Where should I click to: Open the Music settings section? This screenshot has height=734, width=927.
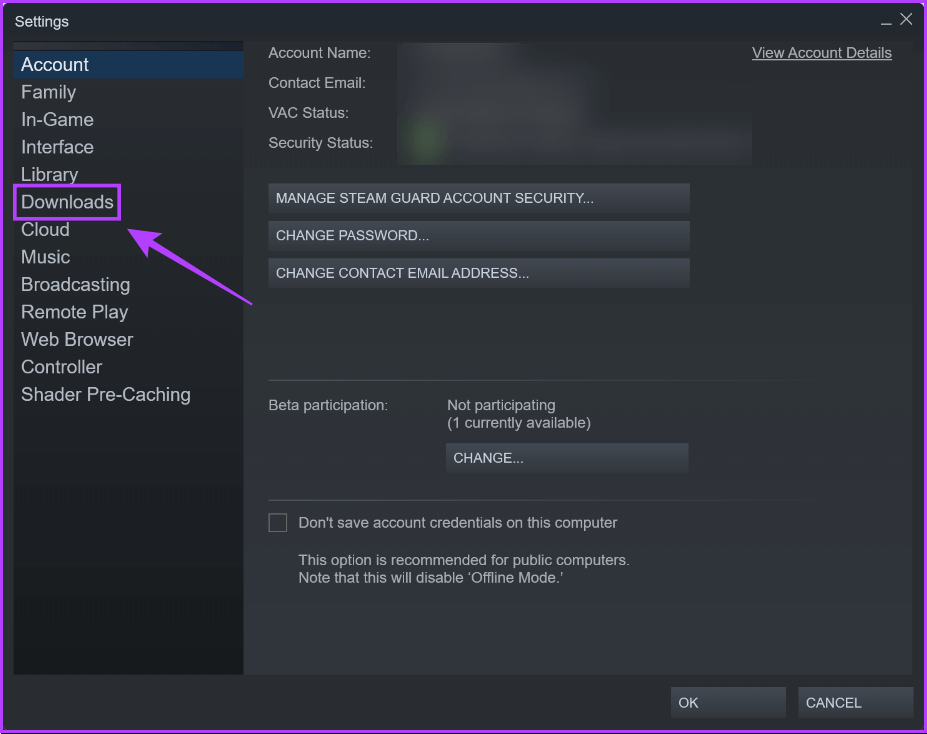45,257
